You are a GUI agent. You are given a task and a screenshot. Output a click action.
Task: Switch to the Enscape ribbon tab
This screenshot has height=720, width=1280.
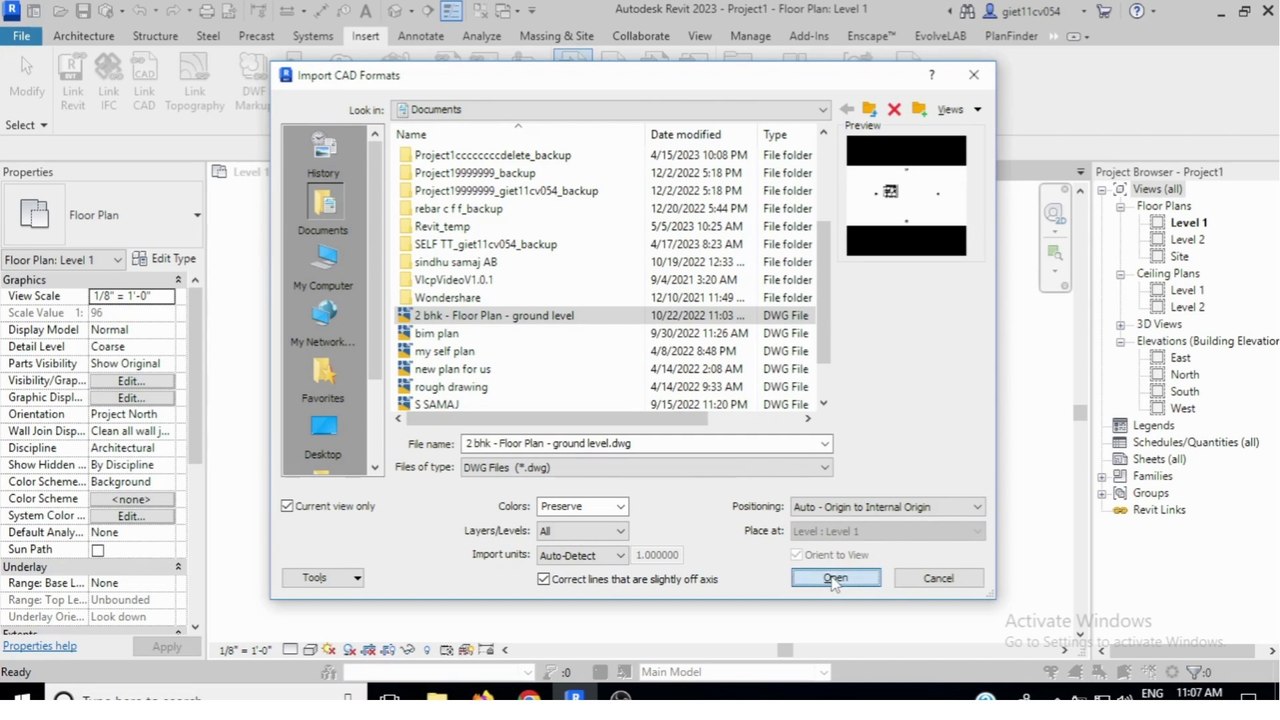871,35
